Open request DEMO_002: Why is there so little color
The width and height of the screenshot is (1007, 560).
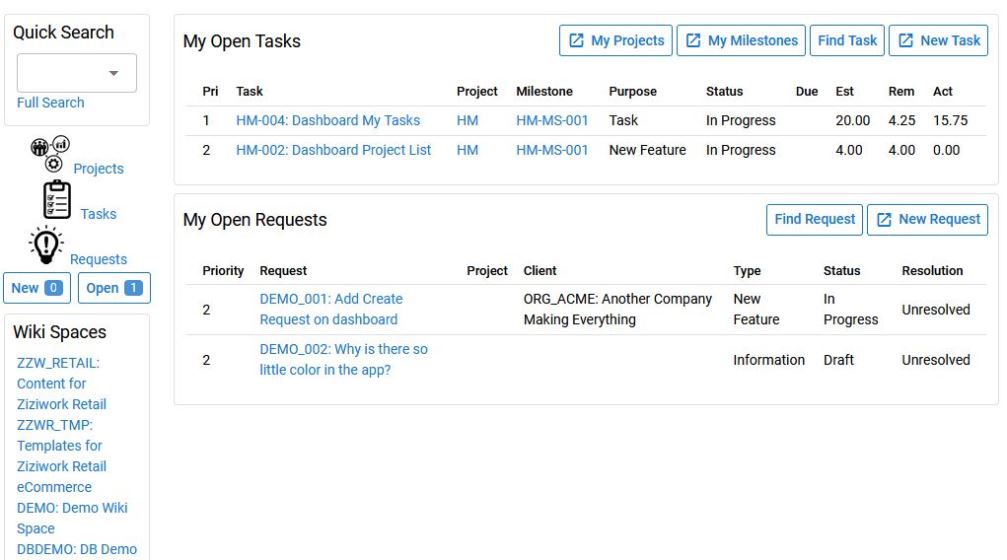click(x=344, y=360)
